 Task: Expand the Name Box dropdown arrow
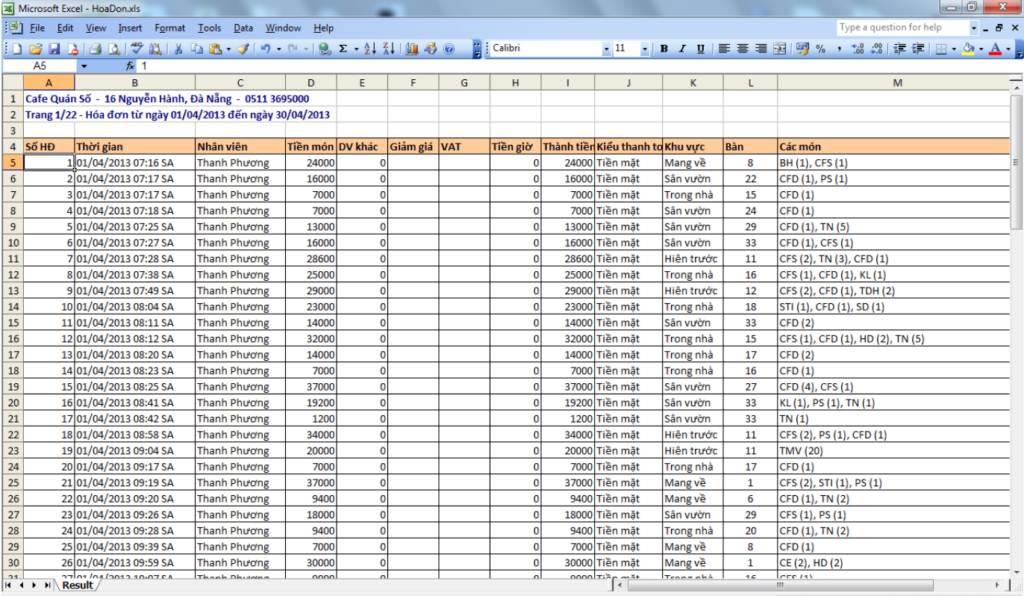[84, 66]
